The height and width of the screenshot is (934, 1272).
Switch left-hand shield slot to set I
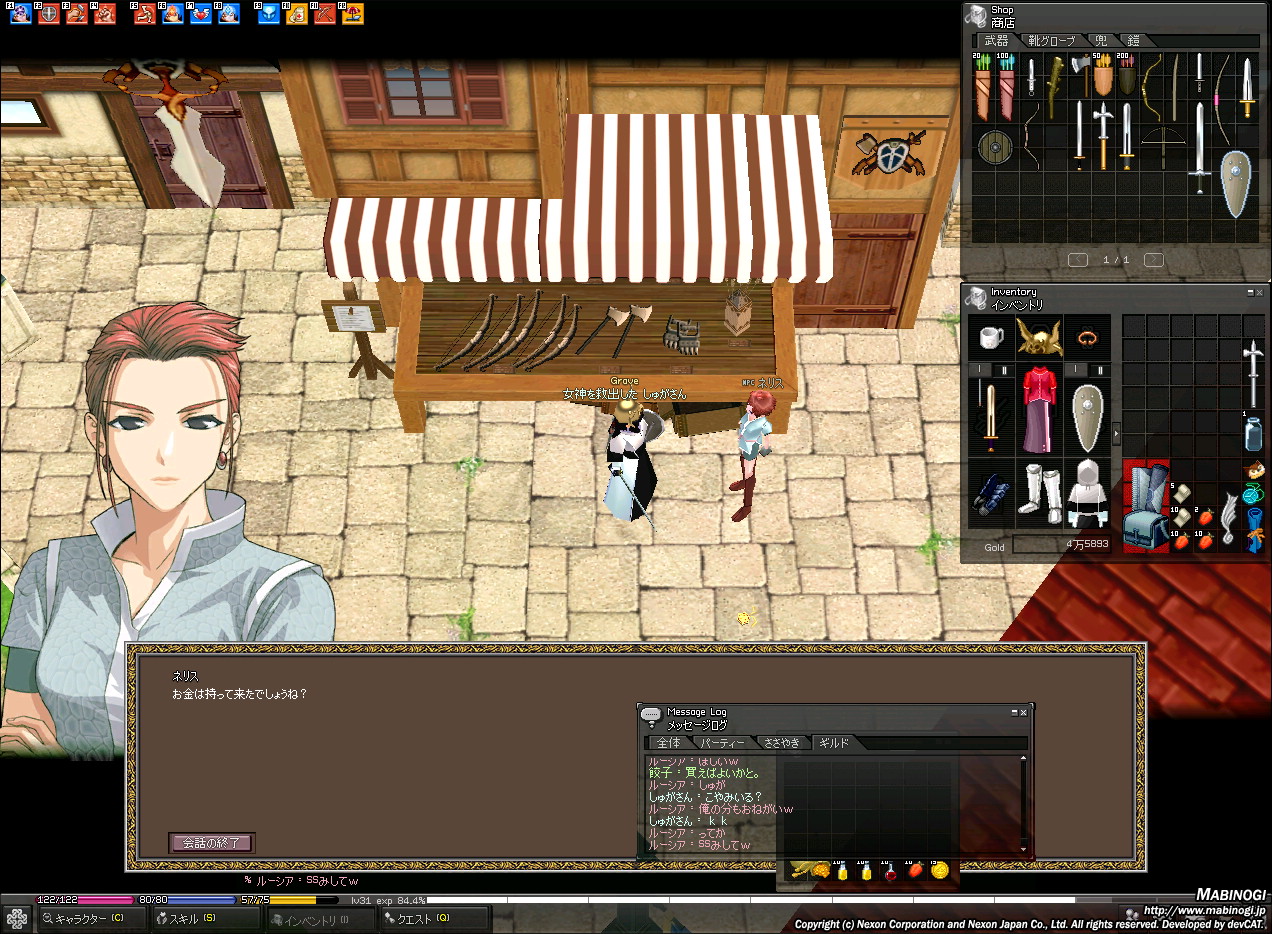(1076, 370)
